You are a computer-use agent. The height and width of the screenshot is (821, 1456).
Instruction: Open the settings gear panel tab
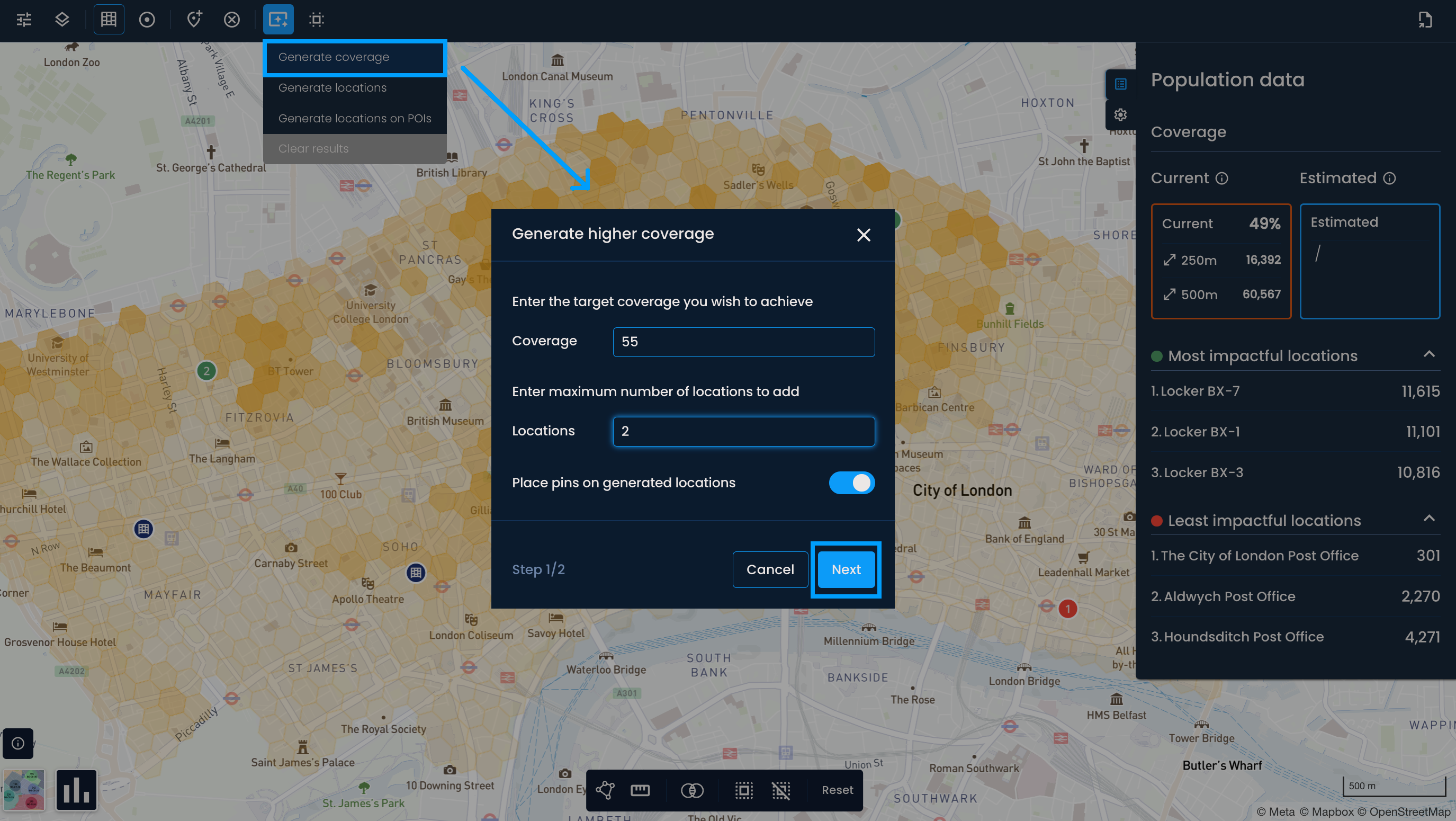click(1120, 115)
